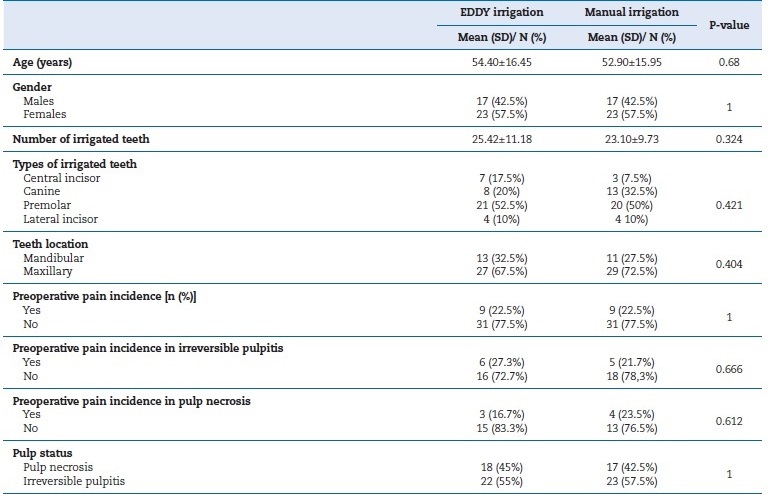The width and height of the screenshot is (769, 499).
Task: Select the Age (years) row label
Action: 42,62
